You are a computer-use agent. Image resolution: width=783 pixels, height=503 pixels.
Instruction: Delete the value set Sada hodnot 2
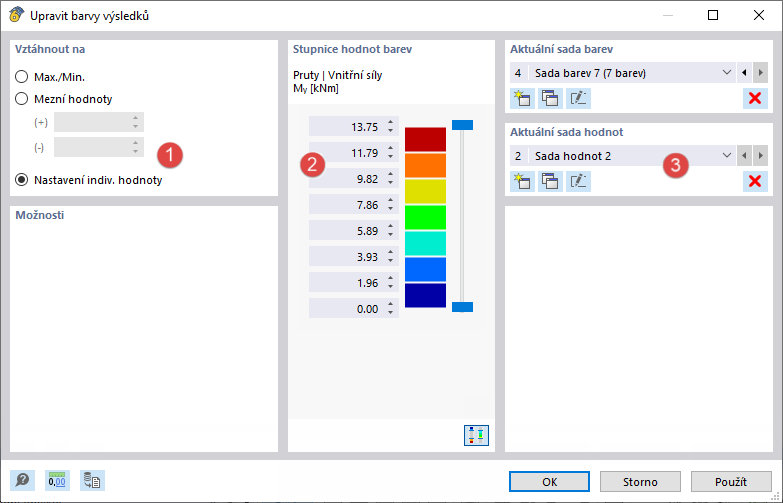point(755,181)
